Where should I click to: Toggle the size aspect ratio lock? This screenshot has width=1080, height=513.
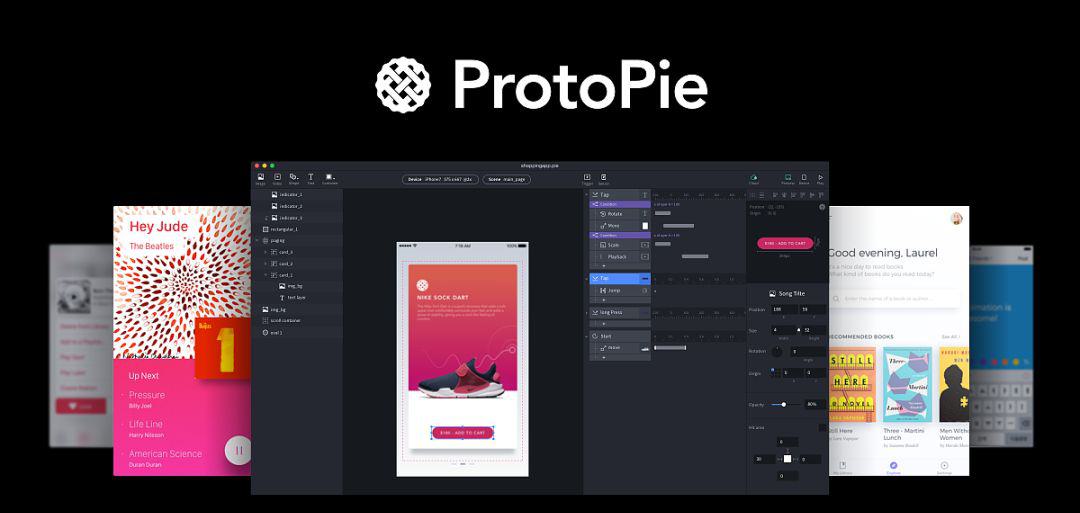[799, 330]
